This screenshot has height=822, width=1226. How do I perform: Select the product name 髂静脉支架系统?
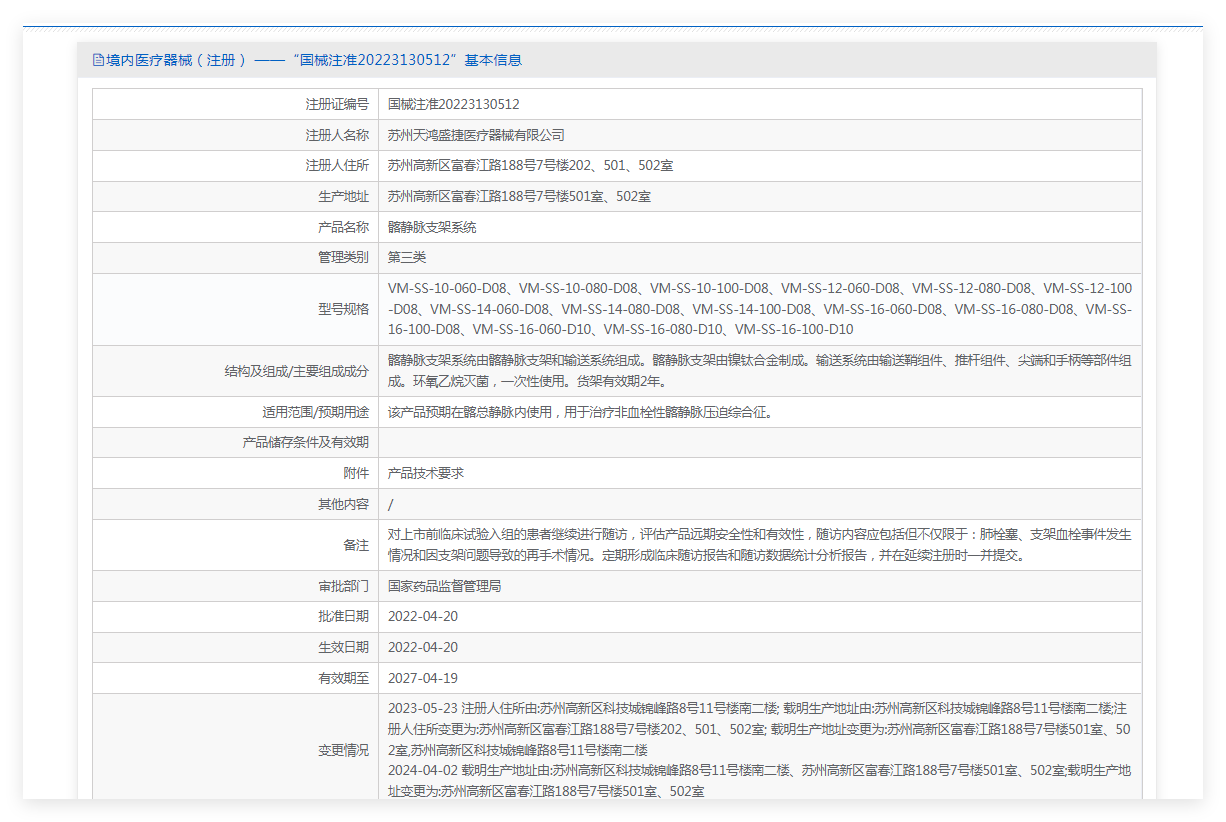[432, 227]
